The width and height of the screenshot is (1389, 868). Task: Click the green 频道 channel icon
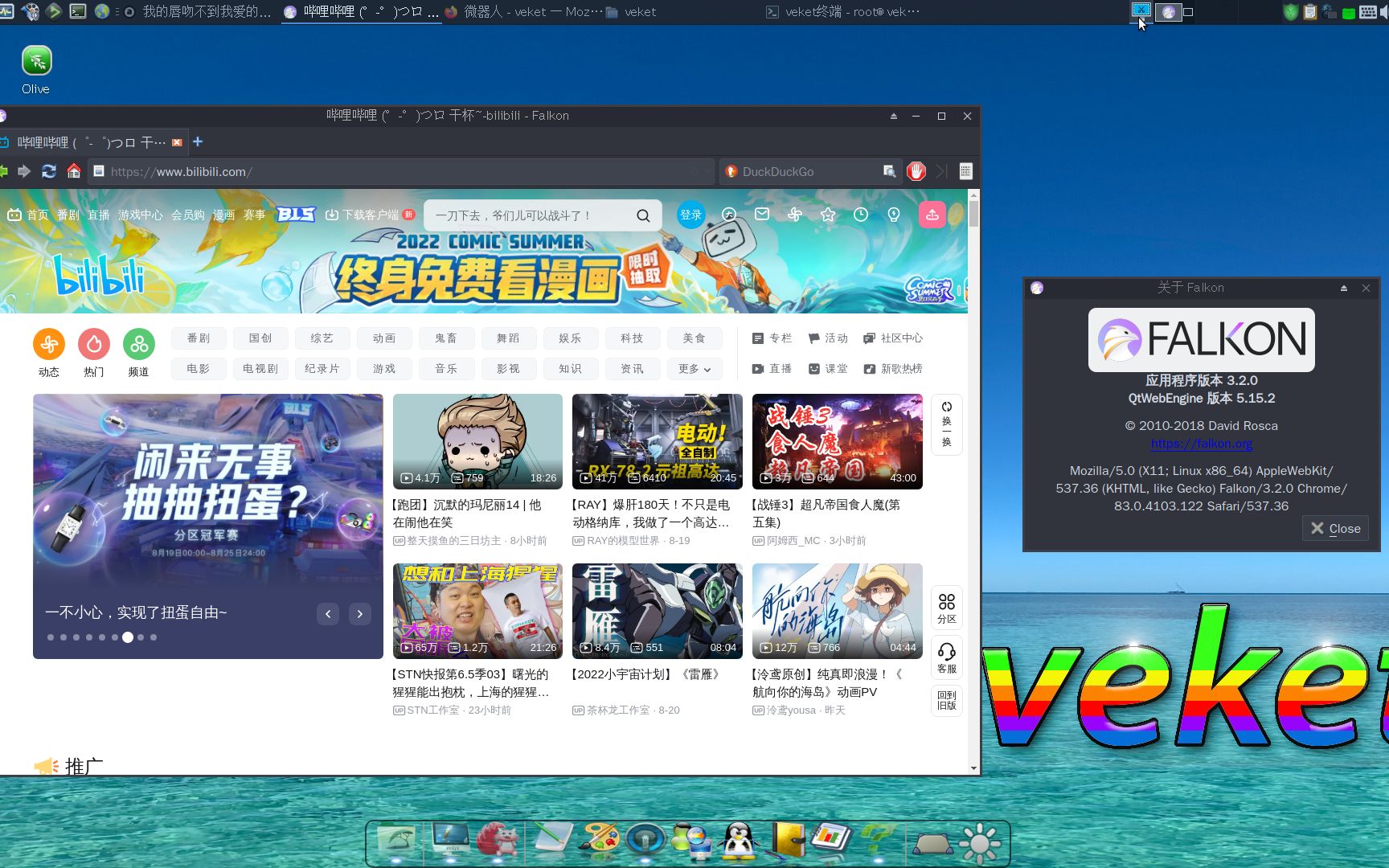click(139, 344)
